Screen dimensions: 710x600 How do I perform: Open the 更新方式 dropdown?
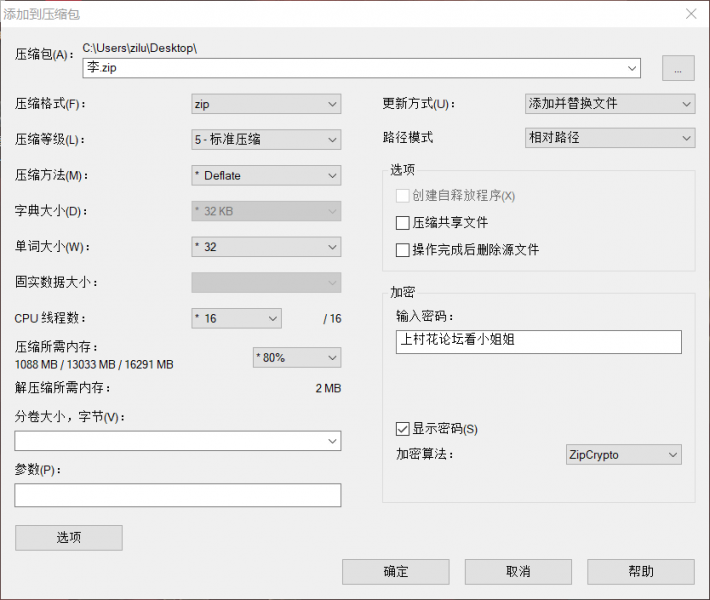coord(609,104)
